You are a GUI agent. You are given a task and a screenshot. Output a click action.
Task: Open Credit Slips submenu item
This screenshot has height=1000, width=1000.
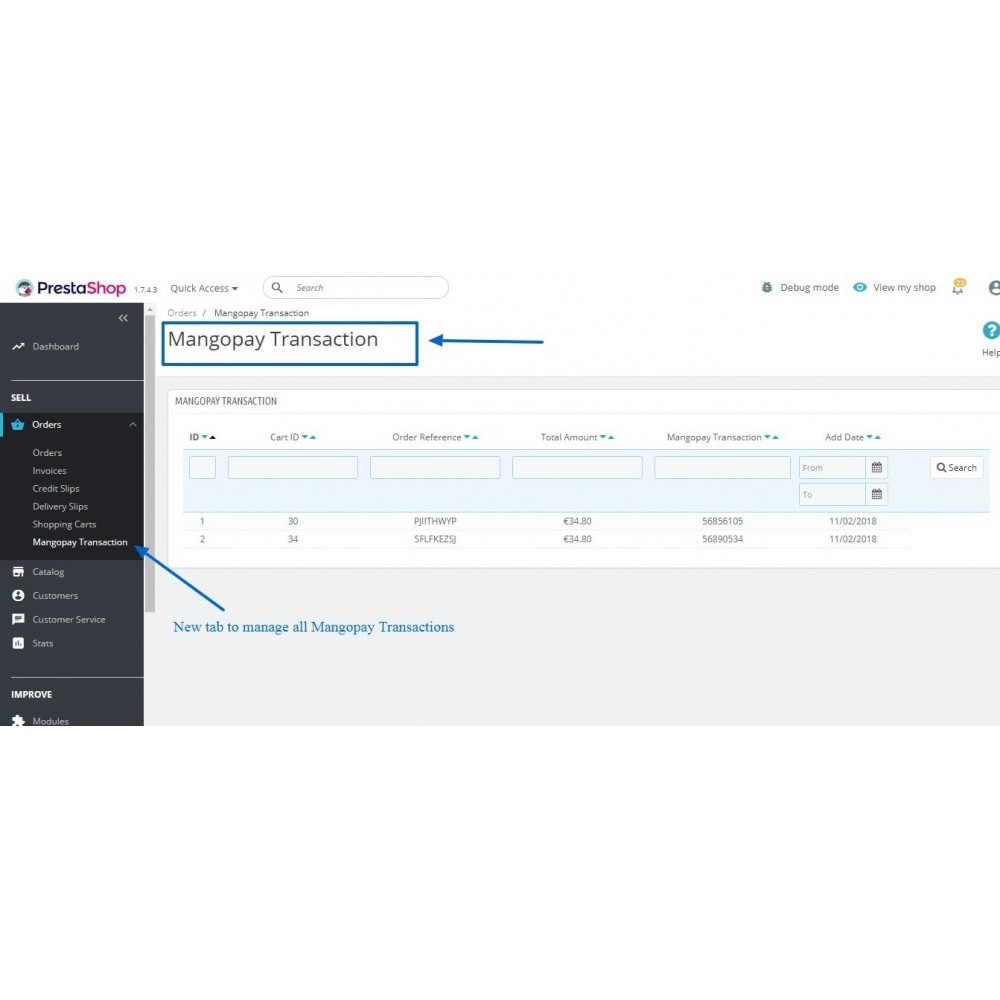pos(56,489)
